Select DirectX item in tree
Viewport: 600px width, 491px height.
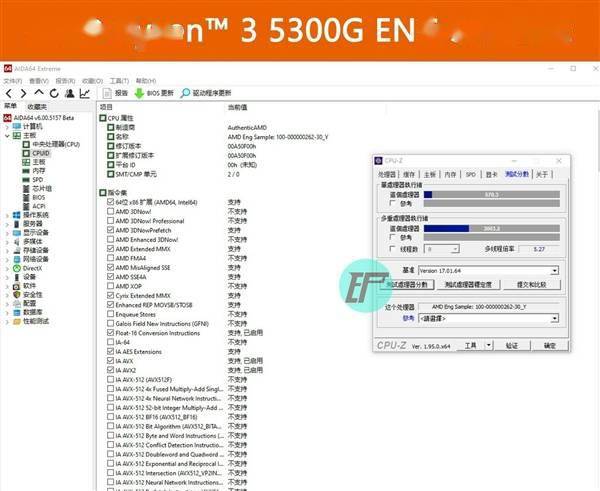(x=32, y=268)
